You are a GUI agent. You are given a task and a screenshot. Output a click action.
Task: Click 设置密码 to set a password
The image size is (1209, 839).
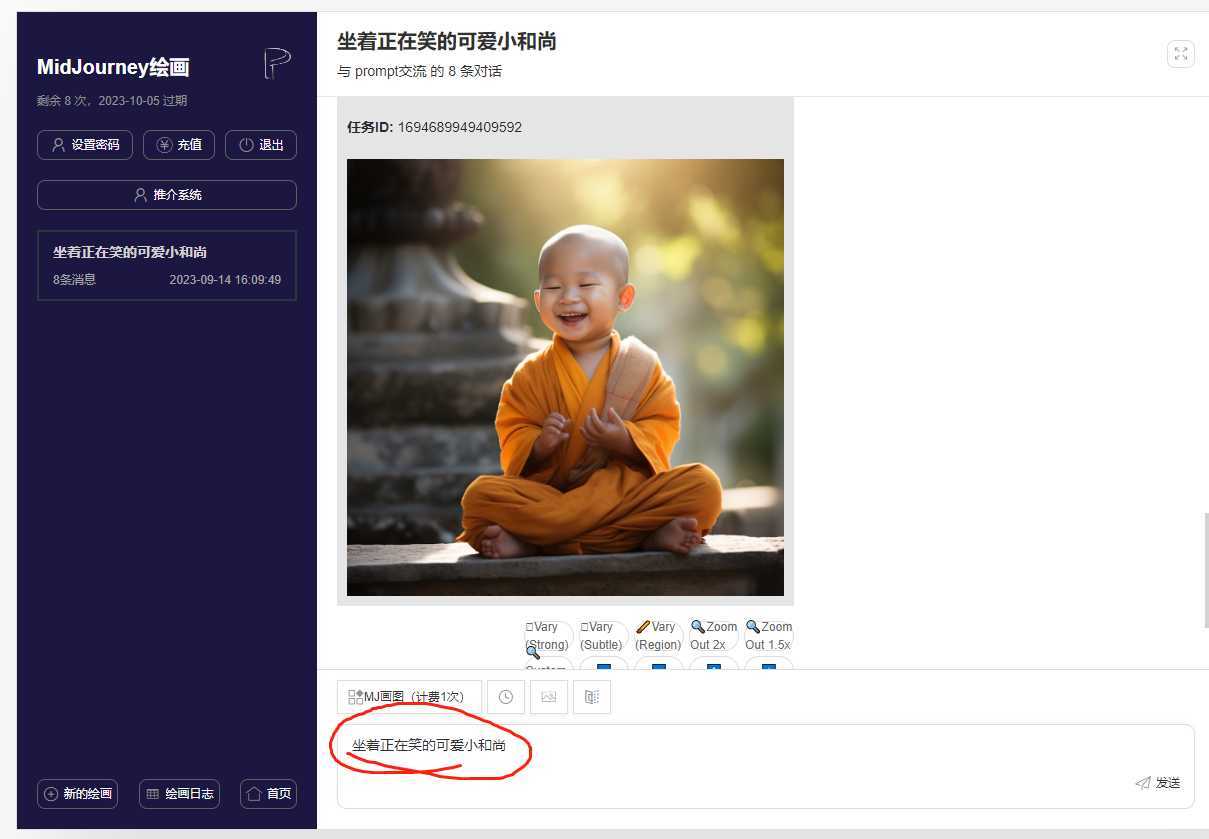pyautogui.click(x=84, y=144)
